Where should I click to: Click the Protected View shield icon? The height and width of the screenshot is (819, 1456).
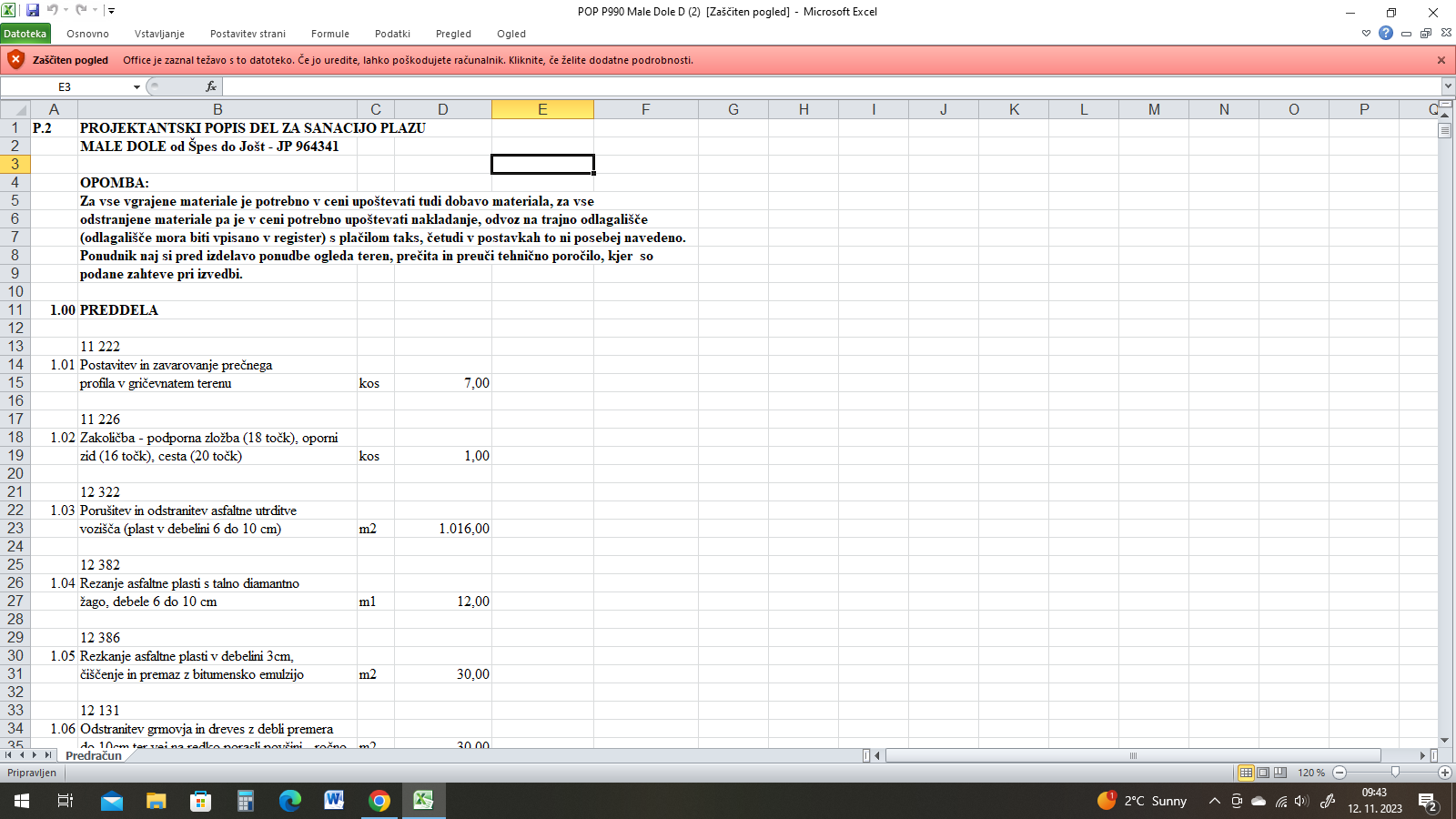pos(15,60)
